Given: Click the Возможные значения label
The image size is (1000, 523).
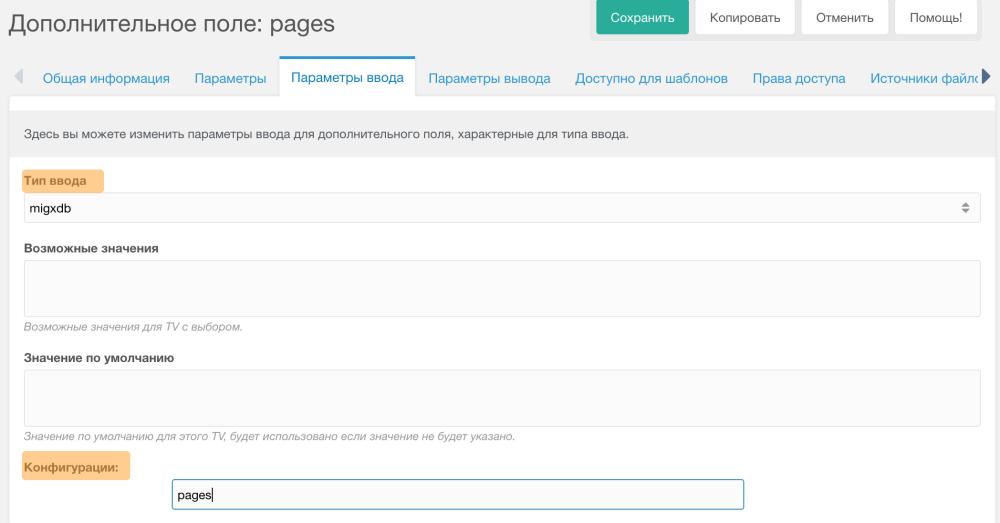Looking at the screenshot, I should pyautogui.click(x=91, y=248).
